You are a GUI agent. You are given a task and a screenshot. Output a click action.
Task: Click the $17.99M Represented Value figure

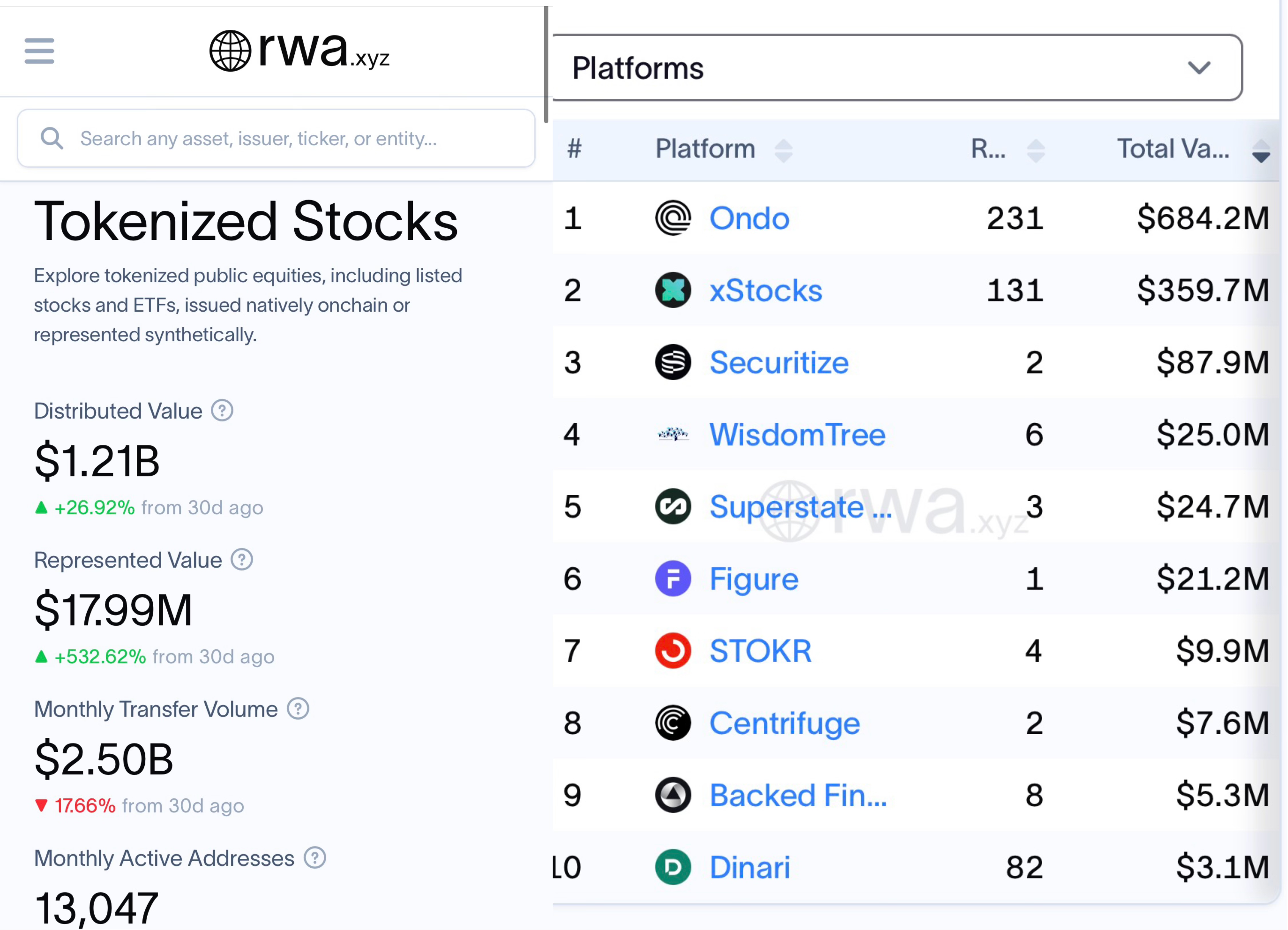[x=114, y=610]
